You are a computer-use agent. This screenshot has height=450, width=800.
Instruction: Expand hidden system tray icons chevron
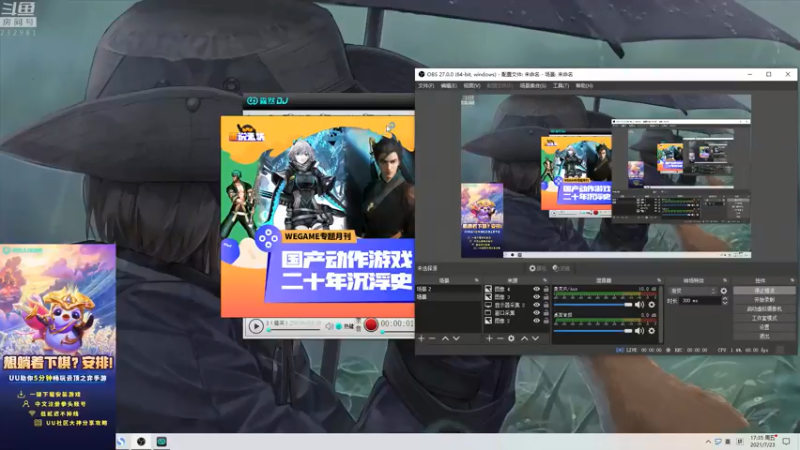tap(708, 442)
